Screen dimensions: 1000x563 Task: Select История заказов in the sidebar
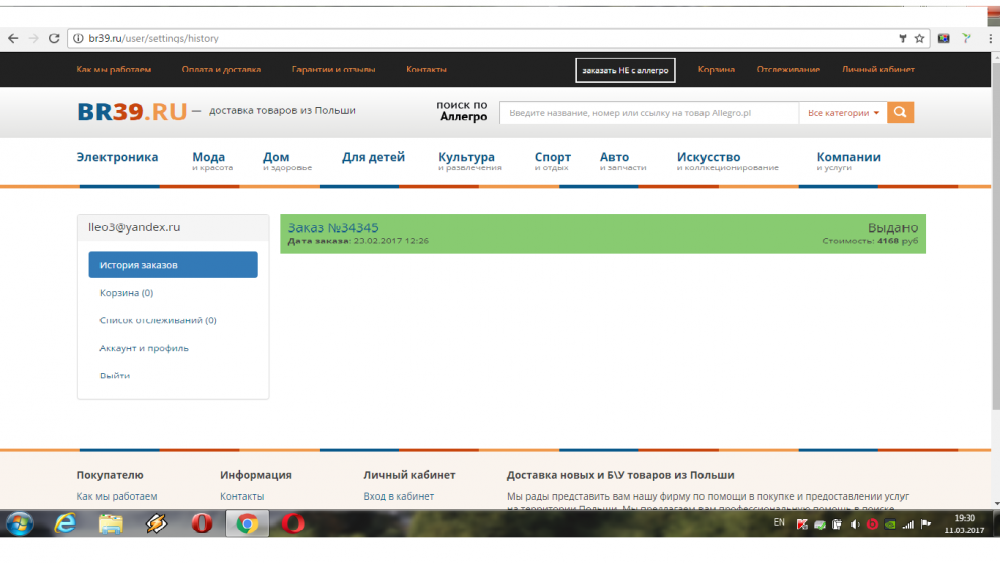click(173, 265)
